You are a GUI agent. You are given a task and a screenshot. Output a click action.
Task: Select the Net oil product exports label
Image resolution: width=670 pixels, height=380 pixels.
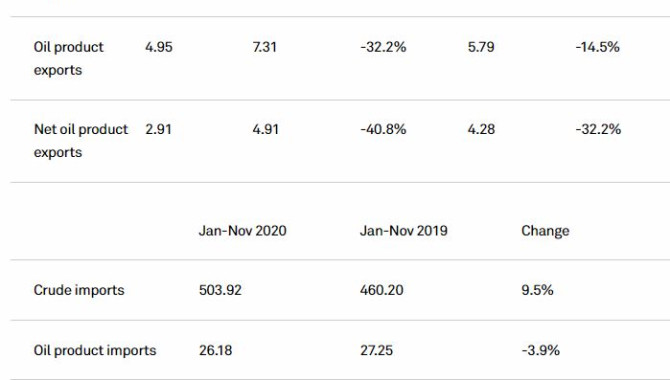pos(81,141)
